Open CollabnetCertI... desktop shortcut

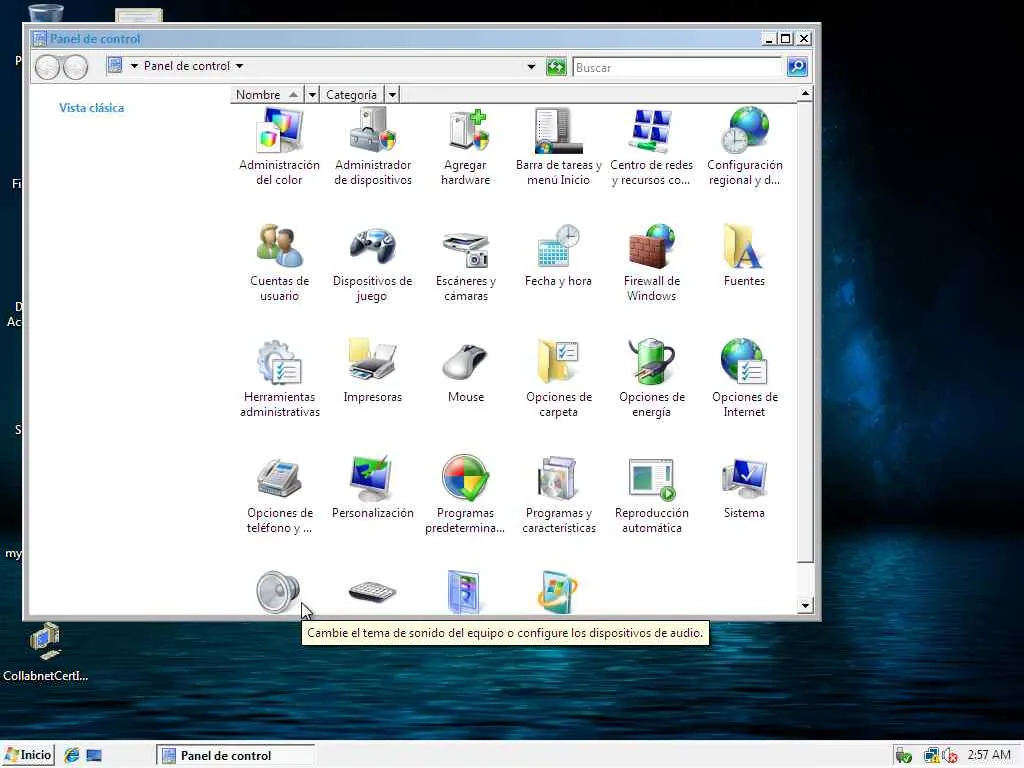click(45, 652)
